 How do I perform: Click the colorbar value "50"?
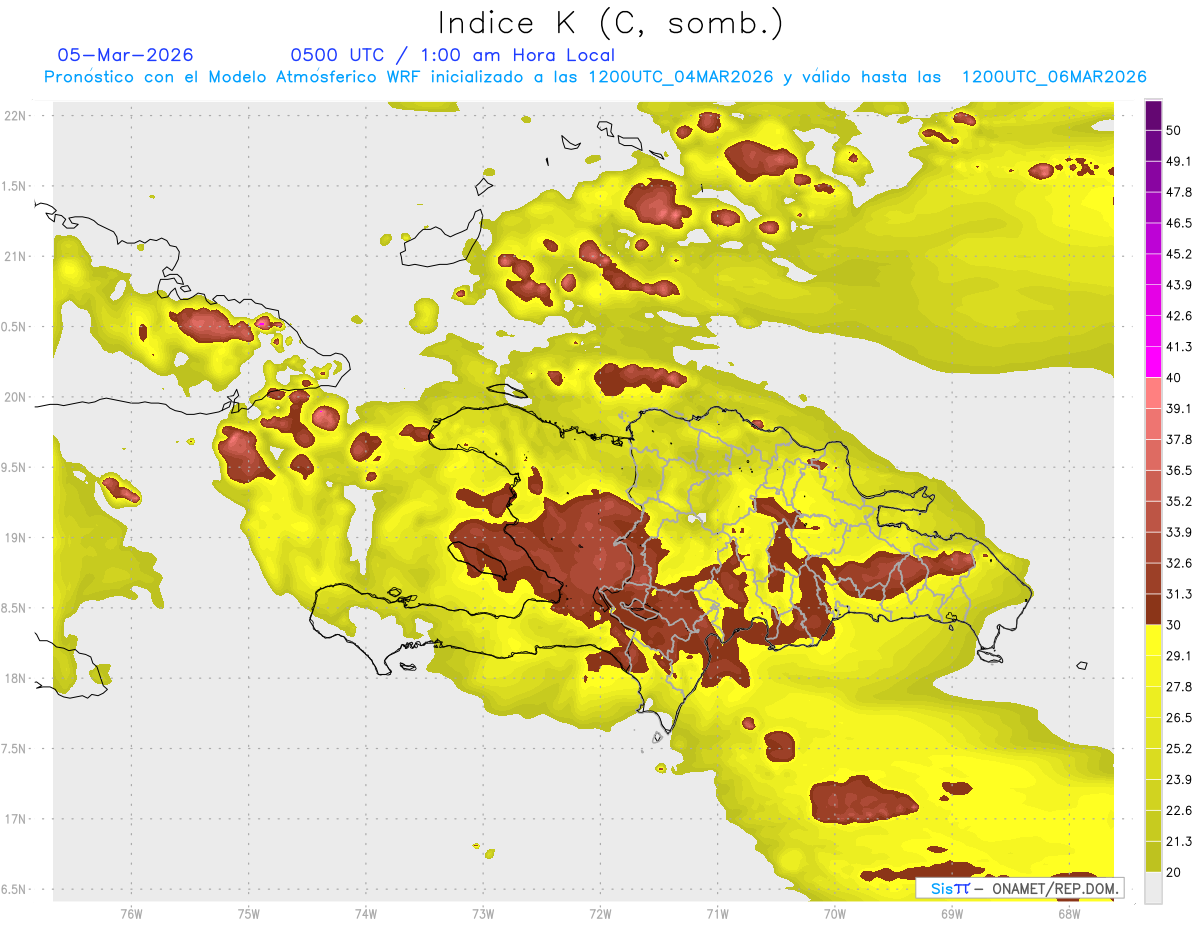pyautogui.click(x=1174, y=130)
